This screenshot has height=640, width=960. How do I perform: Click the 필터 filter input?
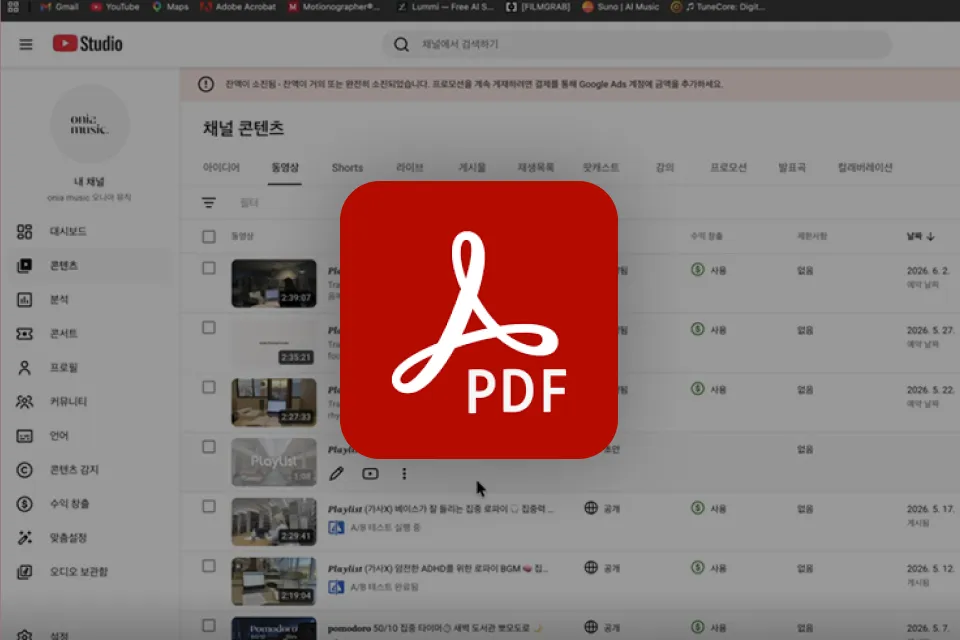click(x=249, y=203)
